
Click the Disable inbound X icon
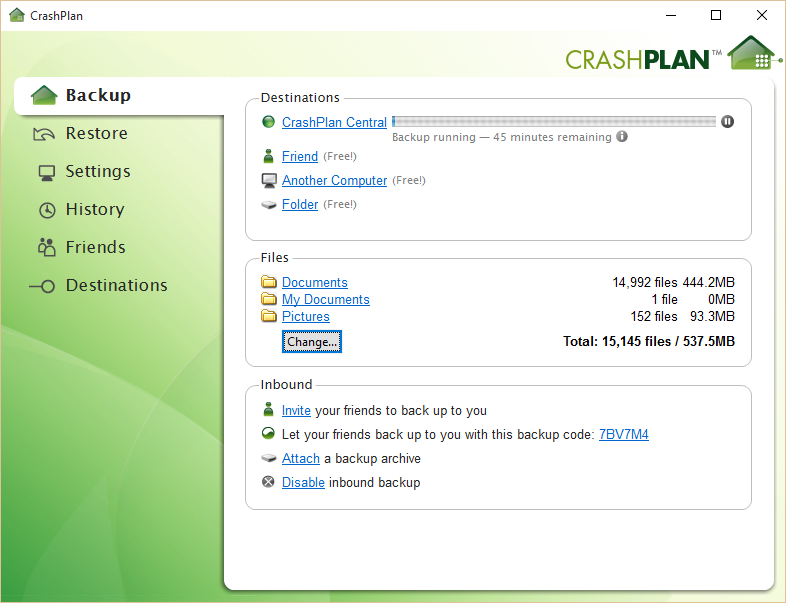[x=269, y=482]
